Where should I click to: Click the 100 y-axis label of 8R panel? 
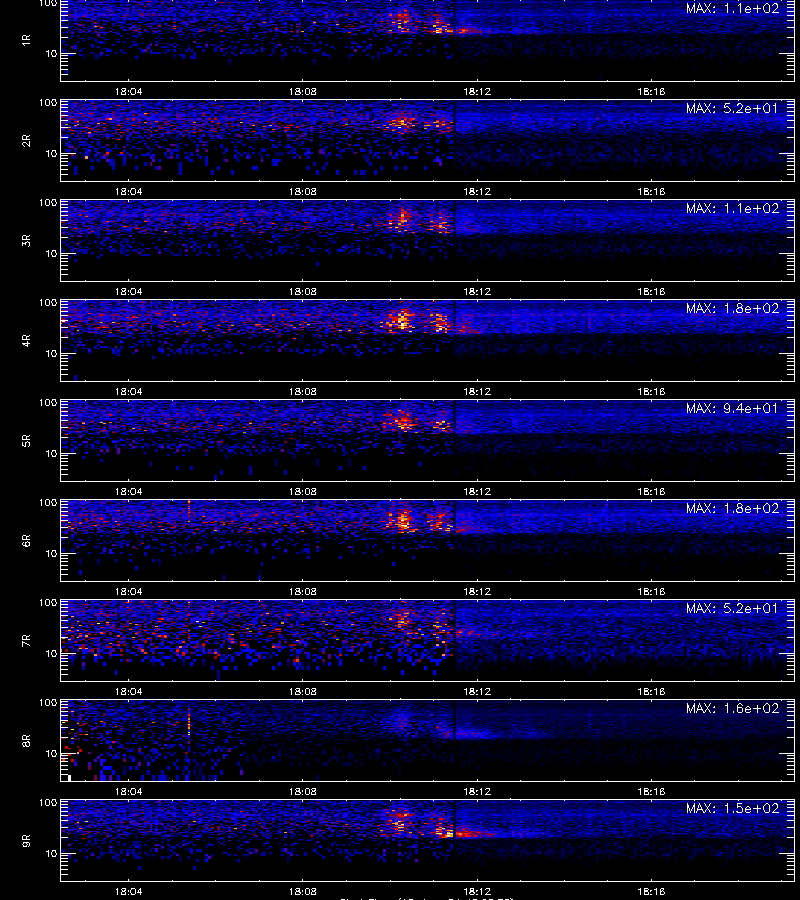coord(48,703)
